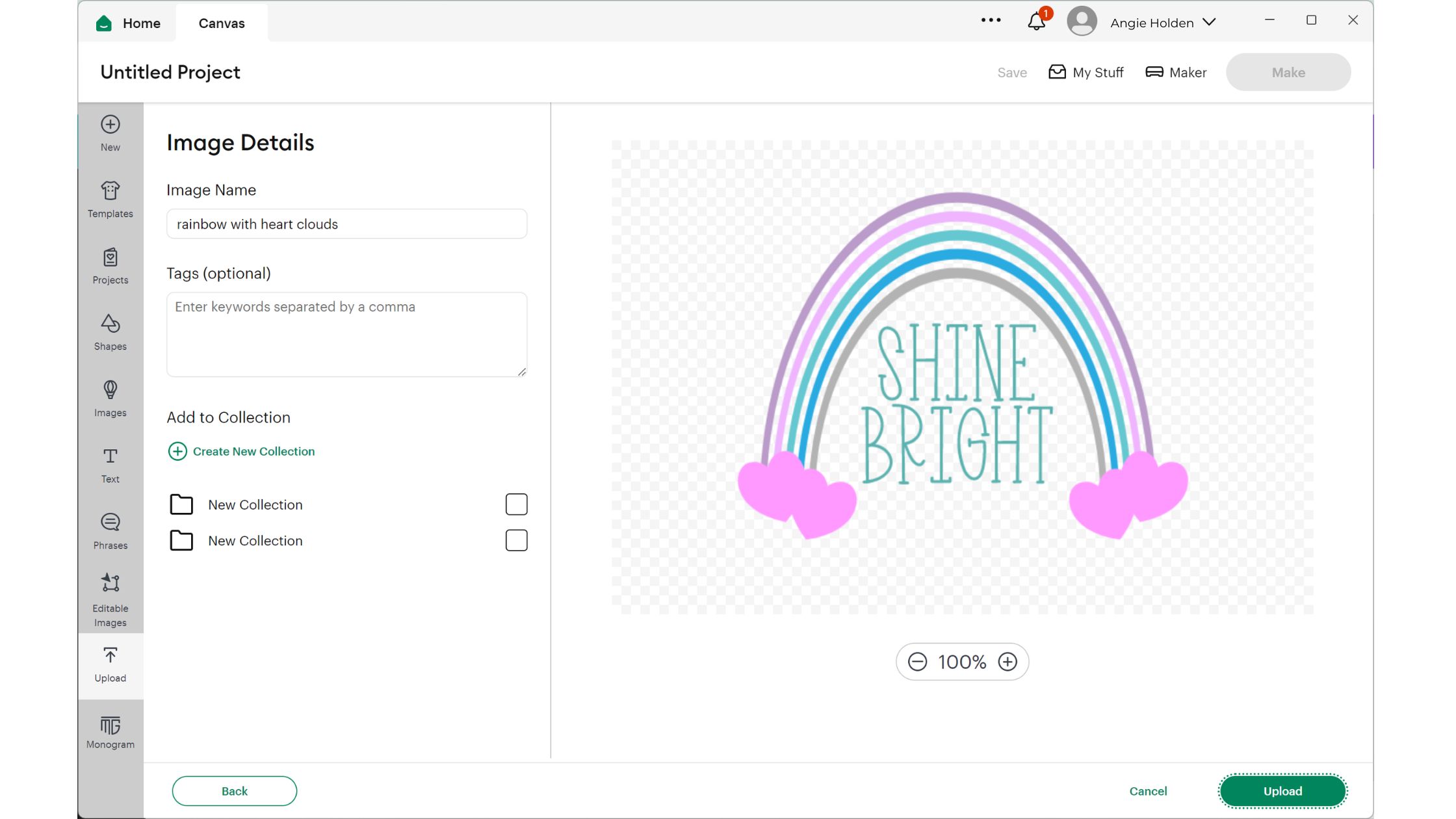Open Editable Images in sidebar
This screenshot has height=819, width=1456.
coord(110,600)
